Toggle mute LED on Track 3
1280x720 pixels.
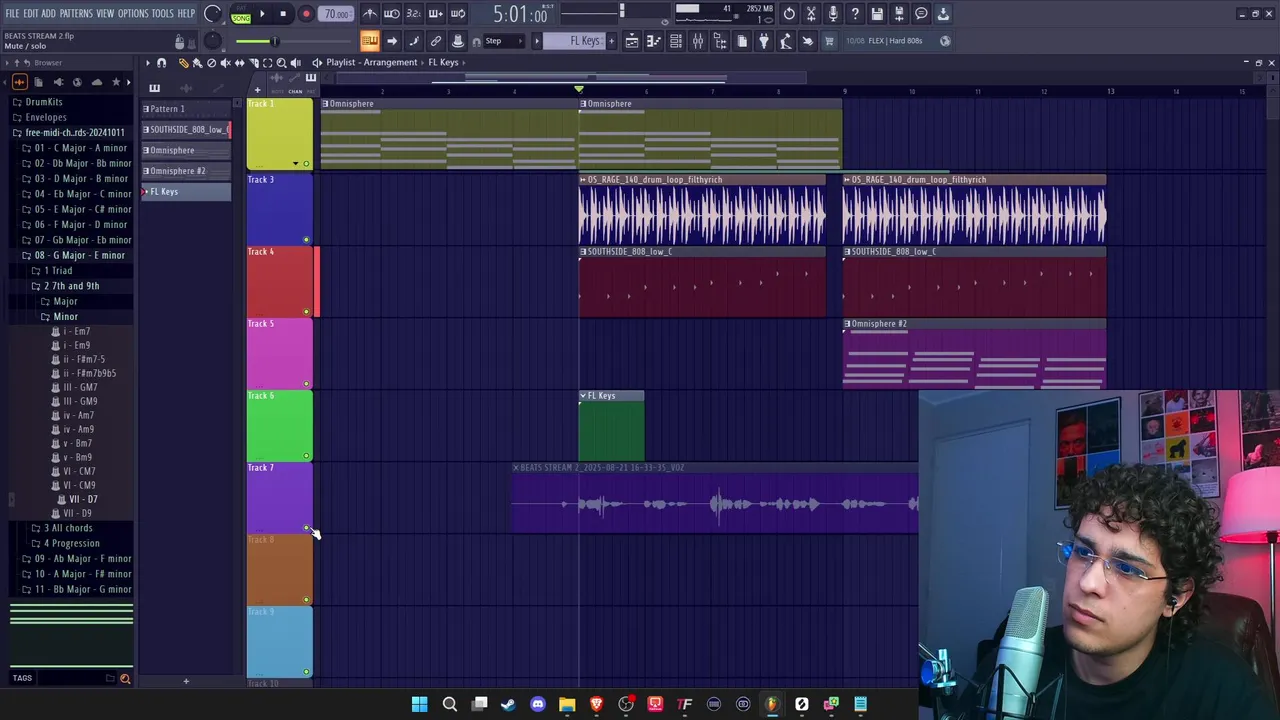pyautogui.click(x=306, y=240)
